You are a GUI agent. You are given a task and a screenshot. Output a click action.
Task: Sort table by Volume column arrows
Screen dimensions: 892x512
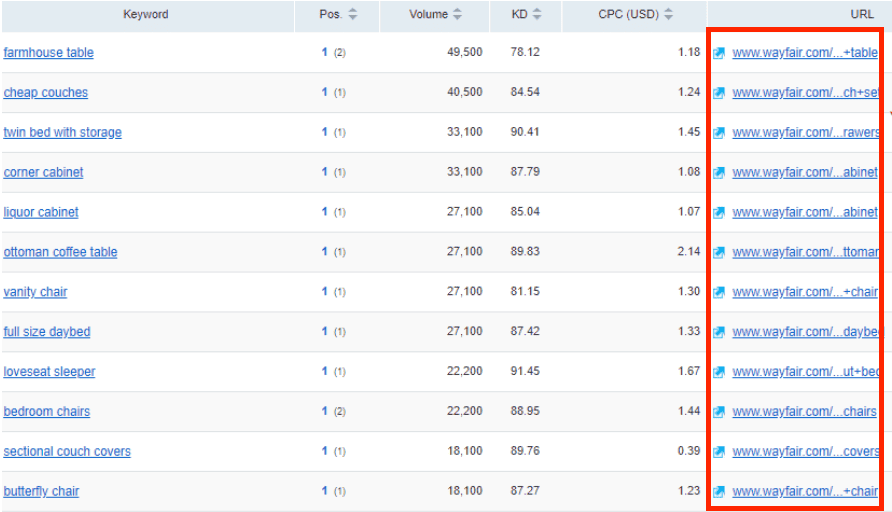[457, 15]
